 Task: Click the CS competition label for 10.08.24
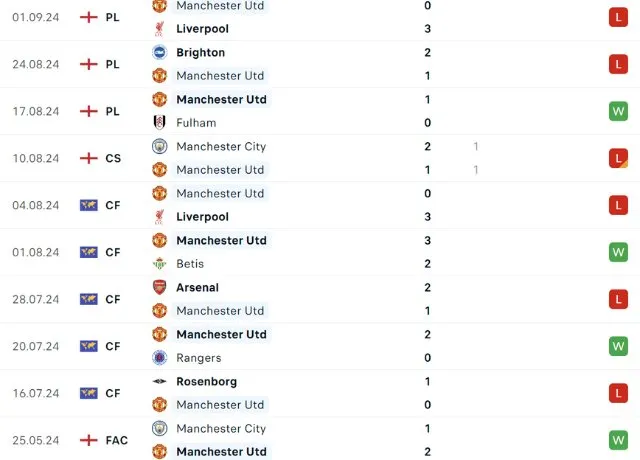(114, 158)
